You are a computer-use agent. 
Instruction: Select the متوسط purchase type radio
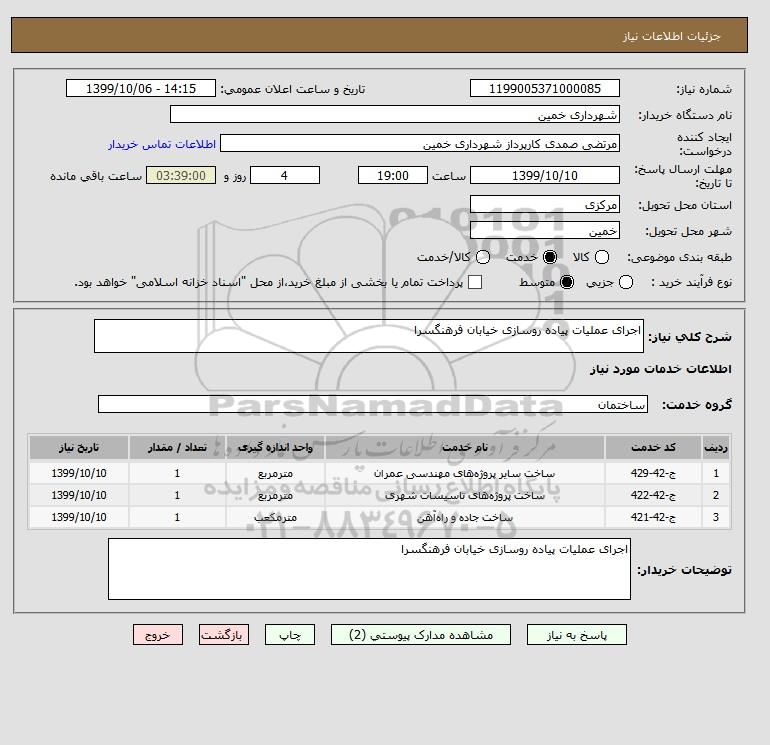567,282
